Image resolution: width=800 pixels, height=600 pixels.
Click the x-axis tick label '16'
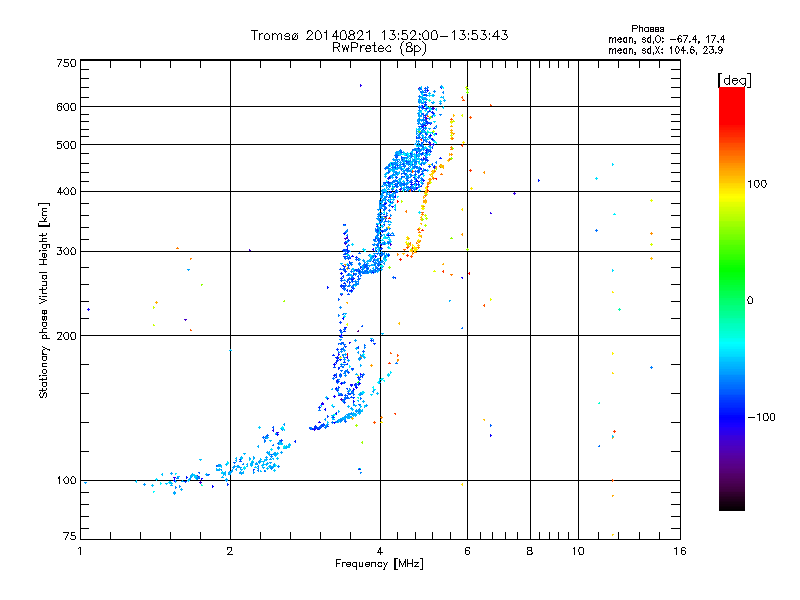pos(680,551)
